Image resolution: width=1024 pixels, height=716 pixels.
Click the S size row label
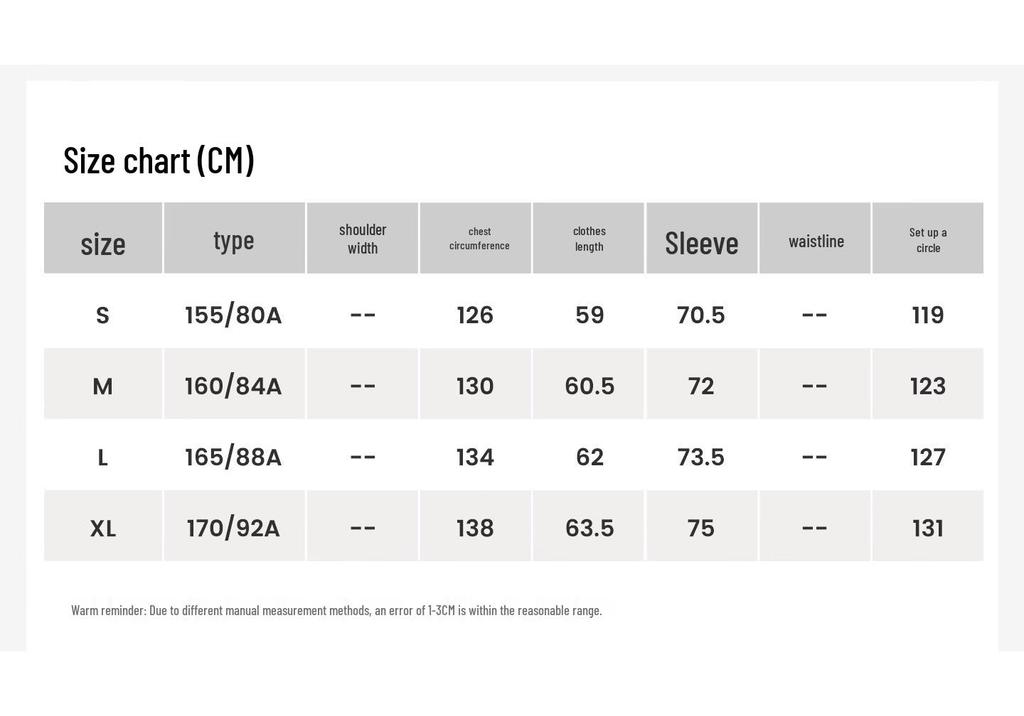coord(103,316)
